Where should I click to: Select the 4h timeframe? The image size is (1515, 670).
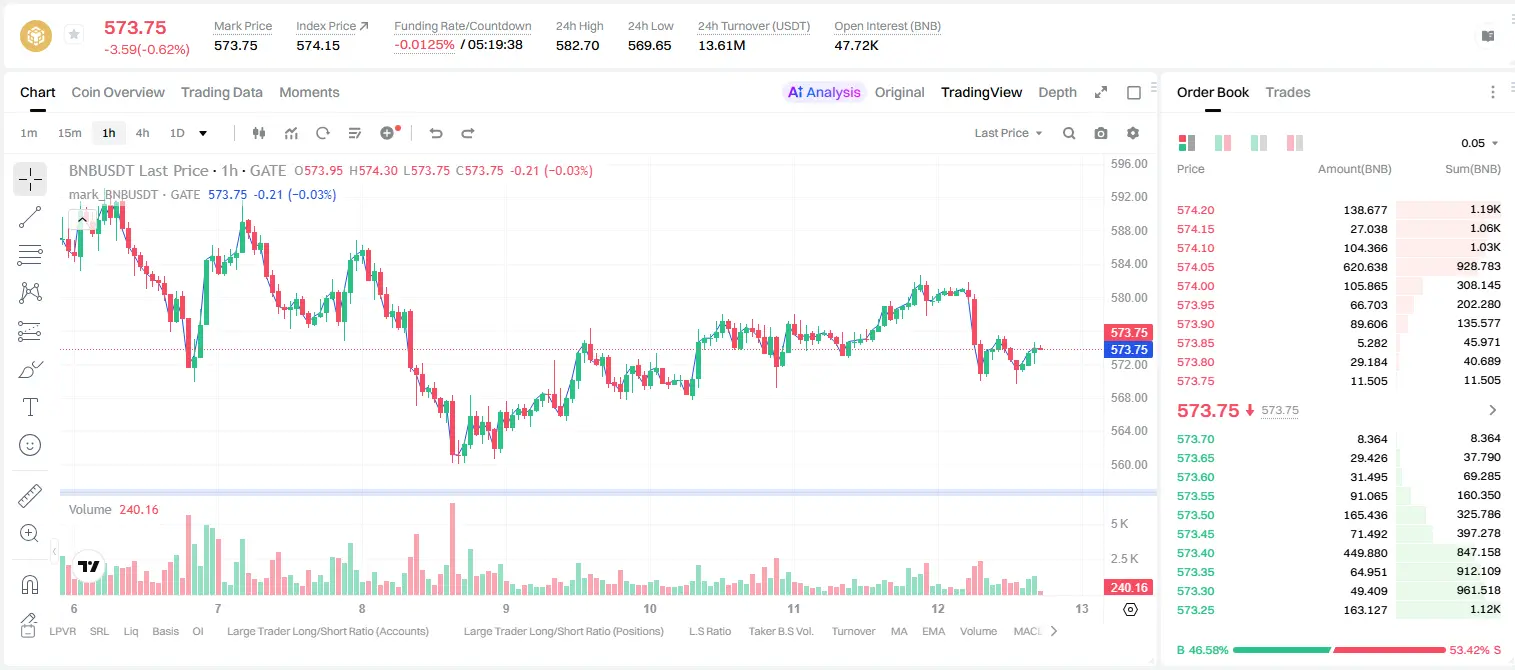[x=143, y=133]
